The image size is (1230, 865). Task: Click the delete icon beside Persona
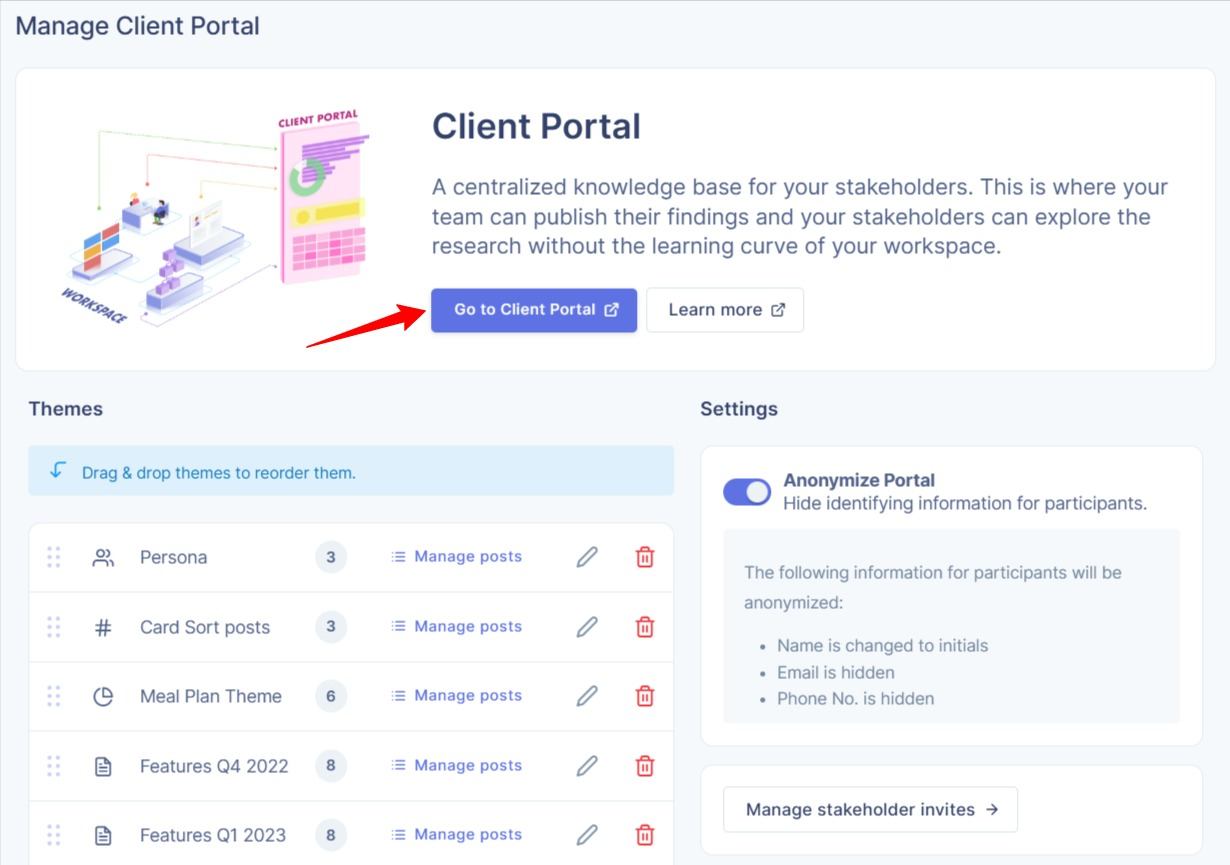(645, 557)
